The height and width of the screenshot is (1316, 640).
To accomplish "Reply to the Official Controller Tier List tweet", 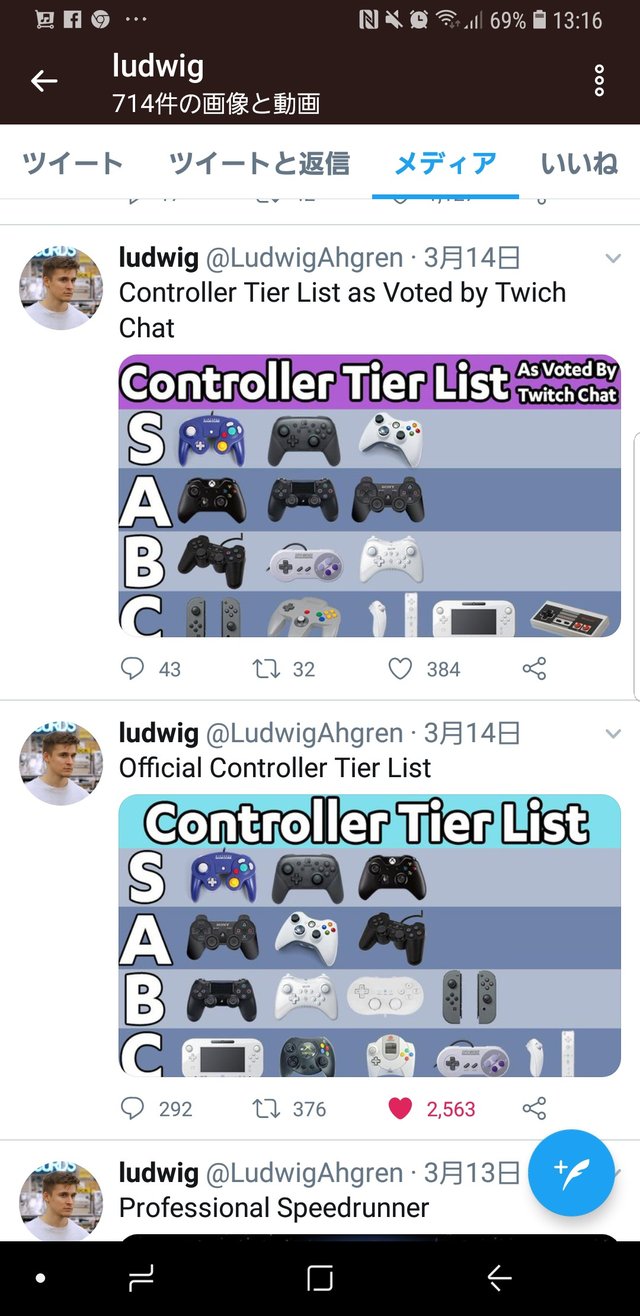I will pyautogui.click(x=132, y=1108).
